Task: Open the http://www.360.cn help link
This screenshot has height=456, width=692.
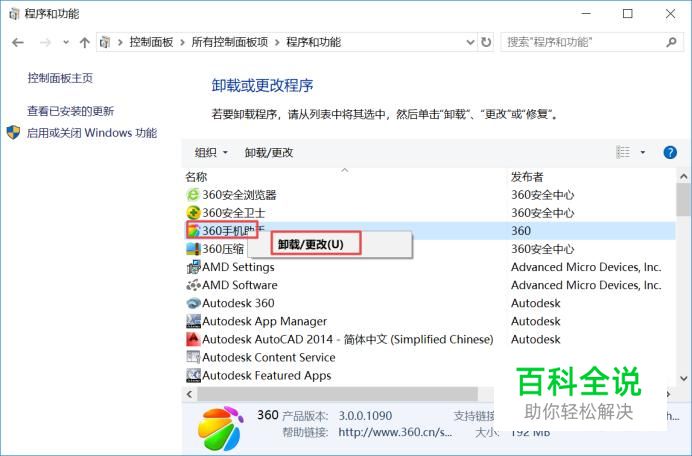Action: click(x=395, y=432)
